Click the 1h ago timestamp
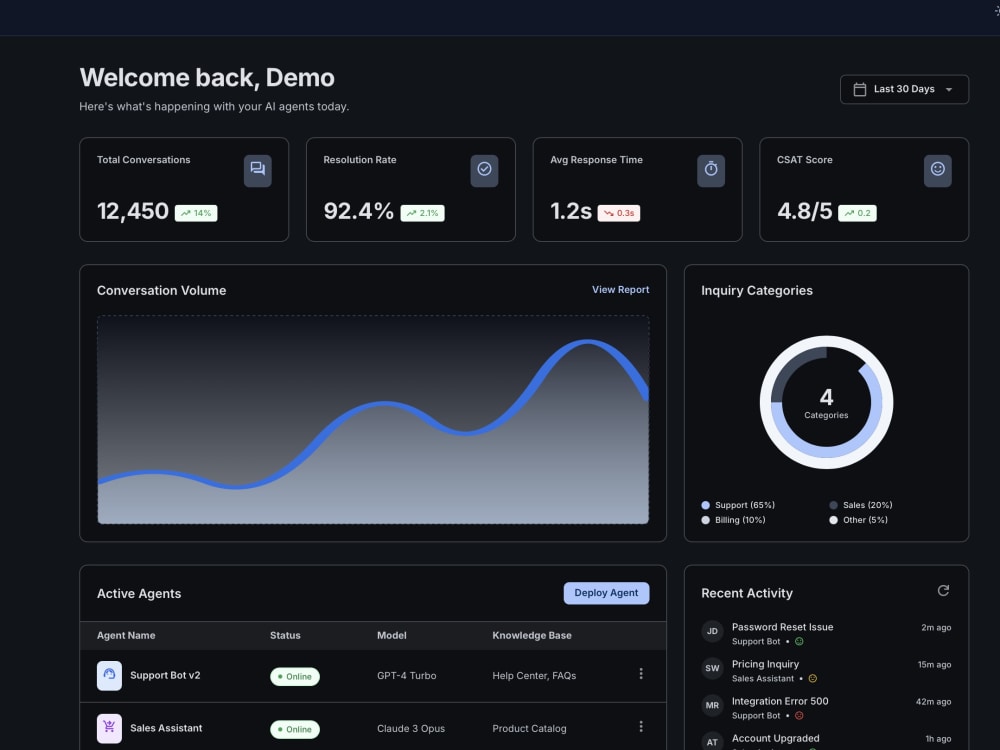This screenshot has width=1000, height=750. pos(939,739)
